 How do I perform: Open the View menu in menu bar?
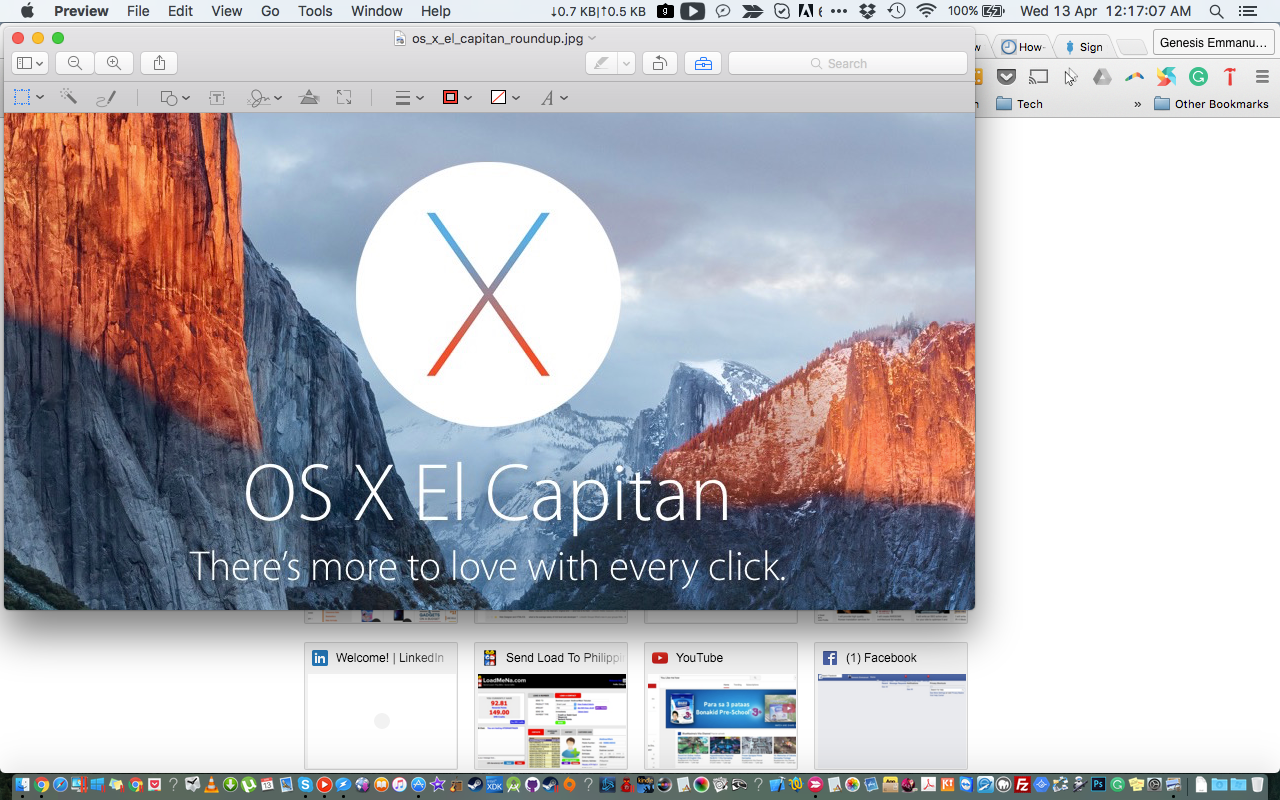click(226, 11)
